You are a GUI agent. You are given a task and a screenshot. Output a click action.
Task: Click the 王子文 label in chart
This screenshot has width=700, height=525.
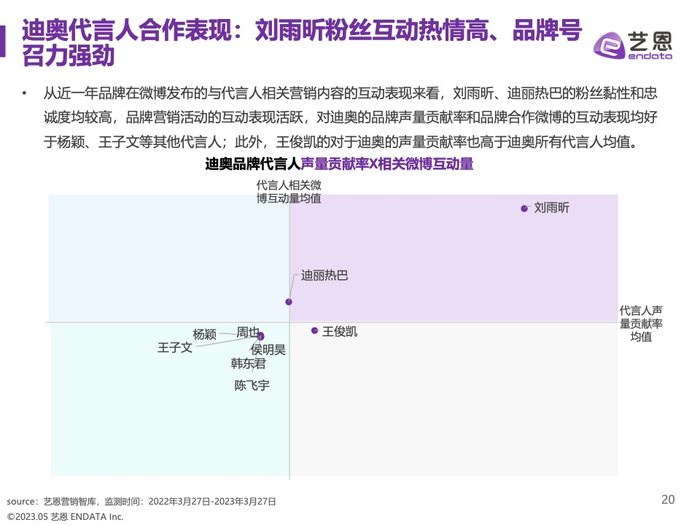tap(175, 347)
